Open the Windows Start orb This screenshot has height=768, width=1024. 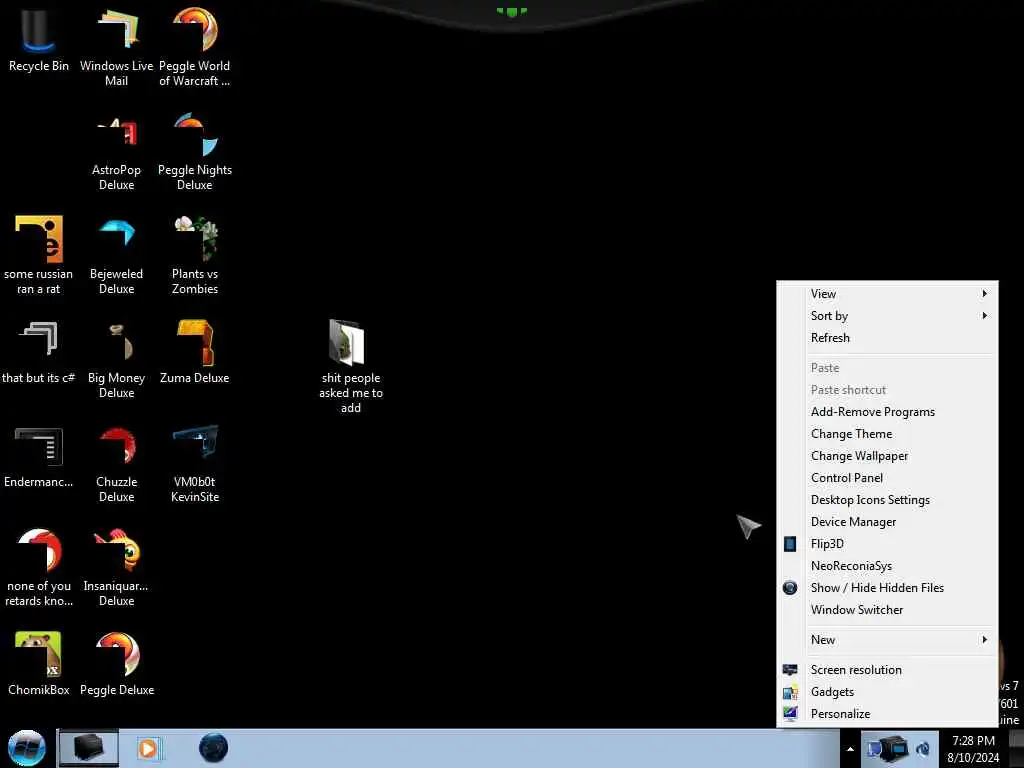point(27,748)
